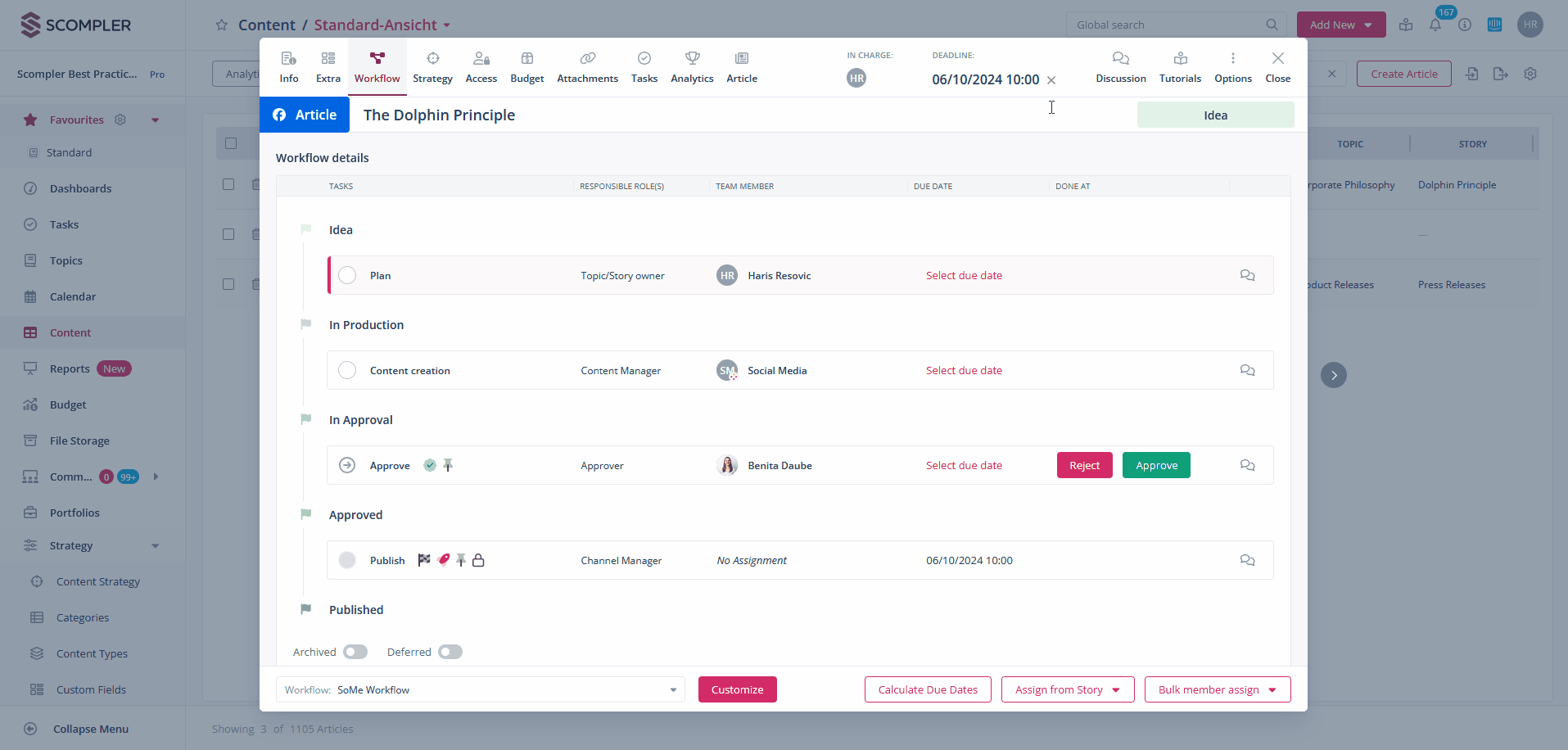Open the Tutorials icon in dialog header
1568x750 pixels.
point(1180,59)
